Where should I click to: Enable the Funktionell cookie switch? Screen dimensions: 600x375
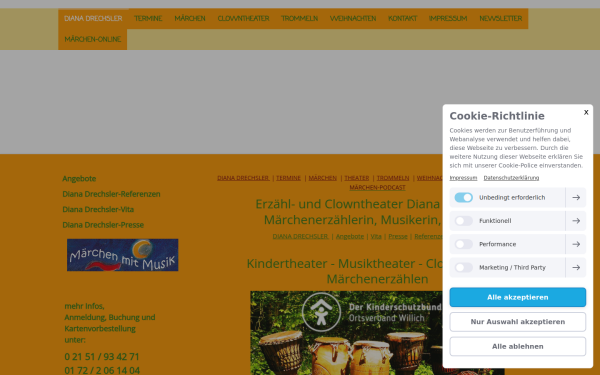point(463,221)
